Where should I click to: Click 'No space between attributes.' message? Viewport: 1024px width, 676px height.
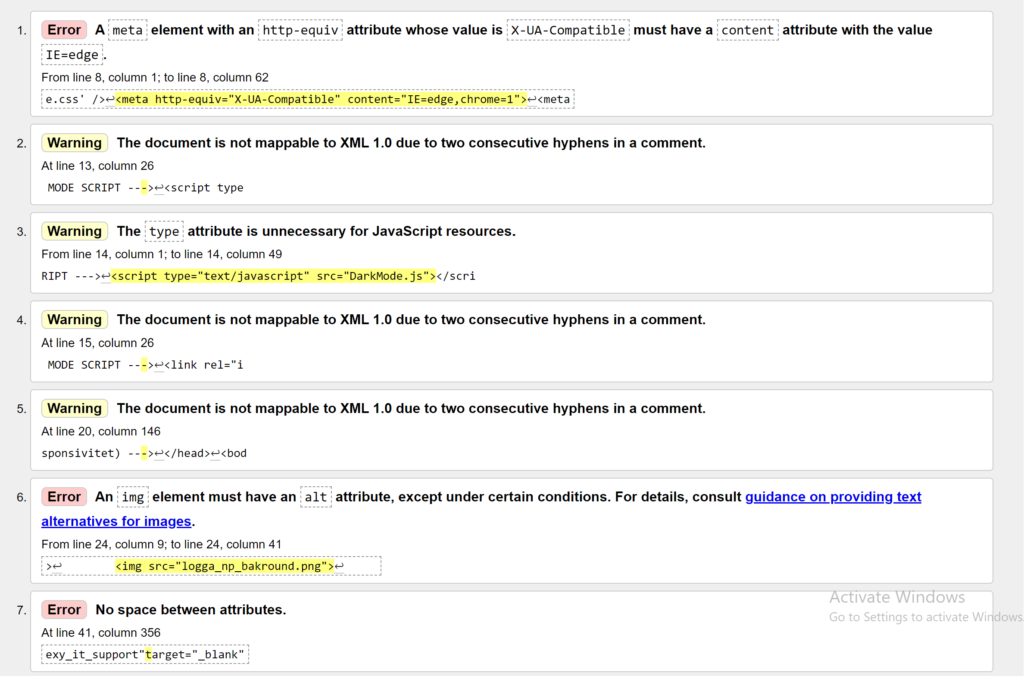[191, 610]
